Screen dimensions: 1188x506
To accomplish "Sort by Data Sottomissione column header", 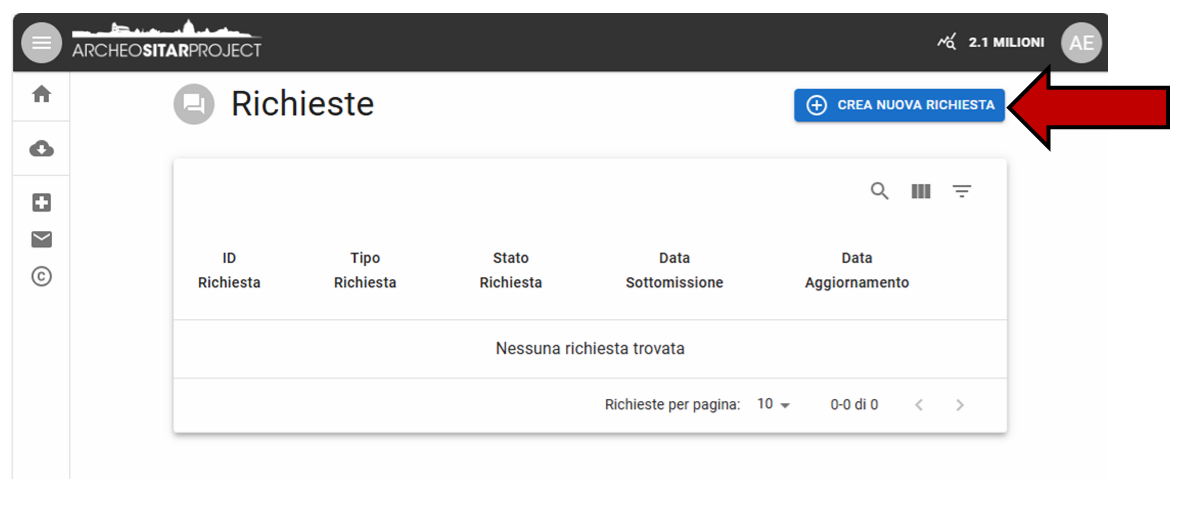I will click(674, 270).
